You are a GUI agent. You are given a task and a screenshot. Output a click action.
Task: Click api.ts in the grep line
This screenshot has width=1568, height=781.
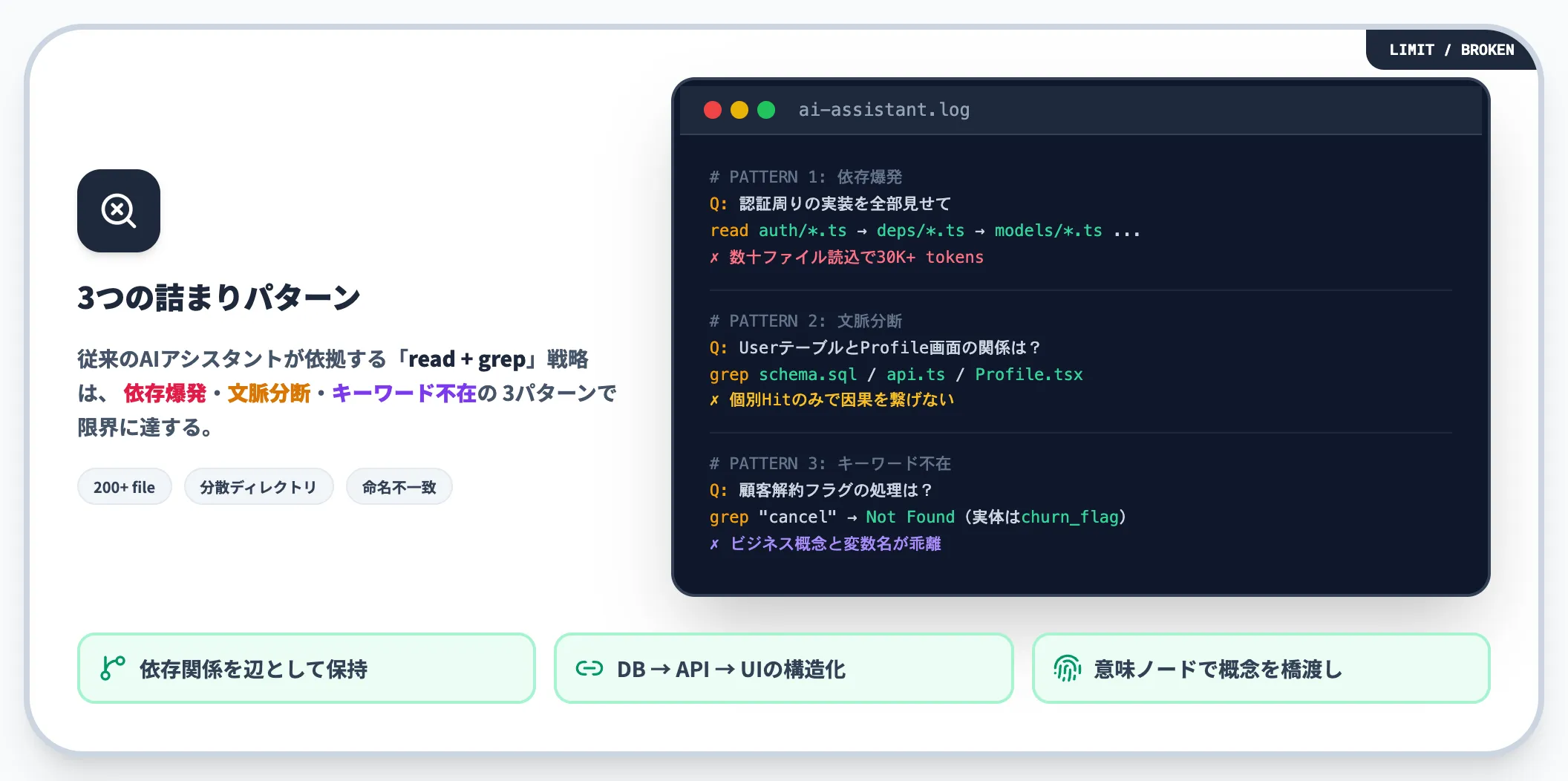coord(915,374)
